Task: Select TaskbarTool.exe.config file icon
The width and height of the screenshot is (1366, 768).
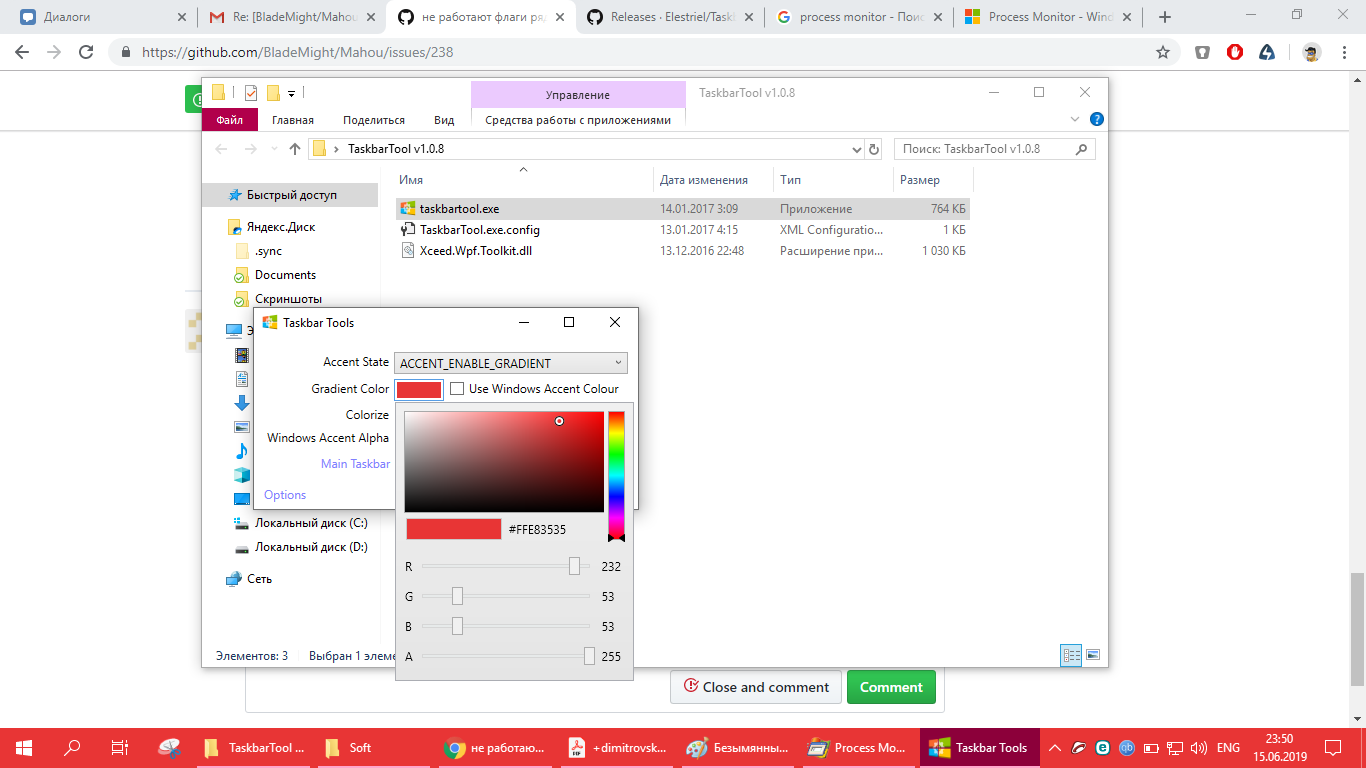Action: [408, 230]
